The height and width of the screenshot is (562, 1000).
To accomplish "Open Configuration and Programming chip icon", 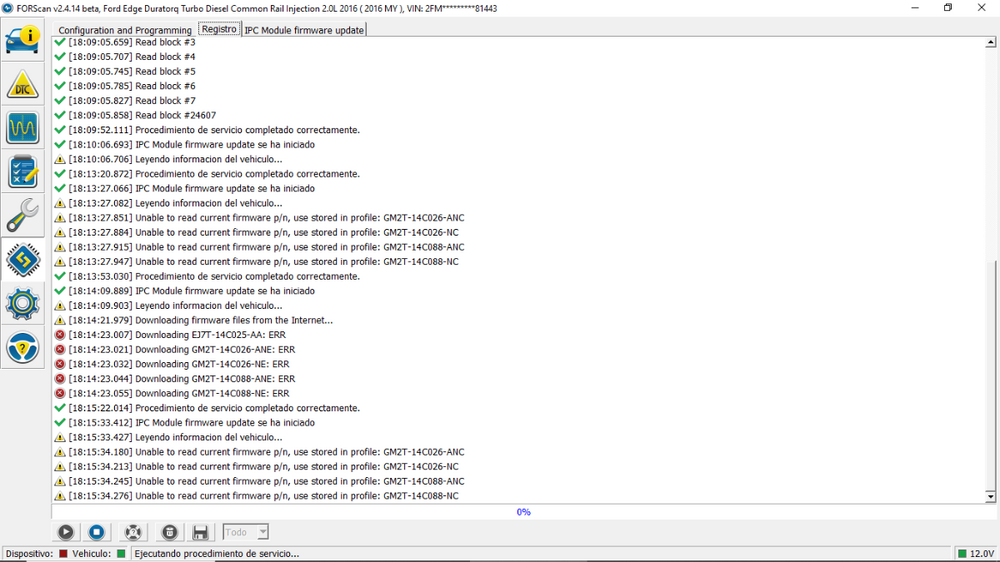I will tap(23, 260).
